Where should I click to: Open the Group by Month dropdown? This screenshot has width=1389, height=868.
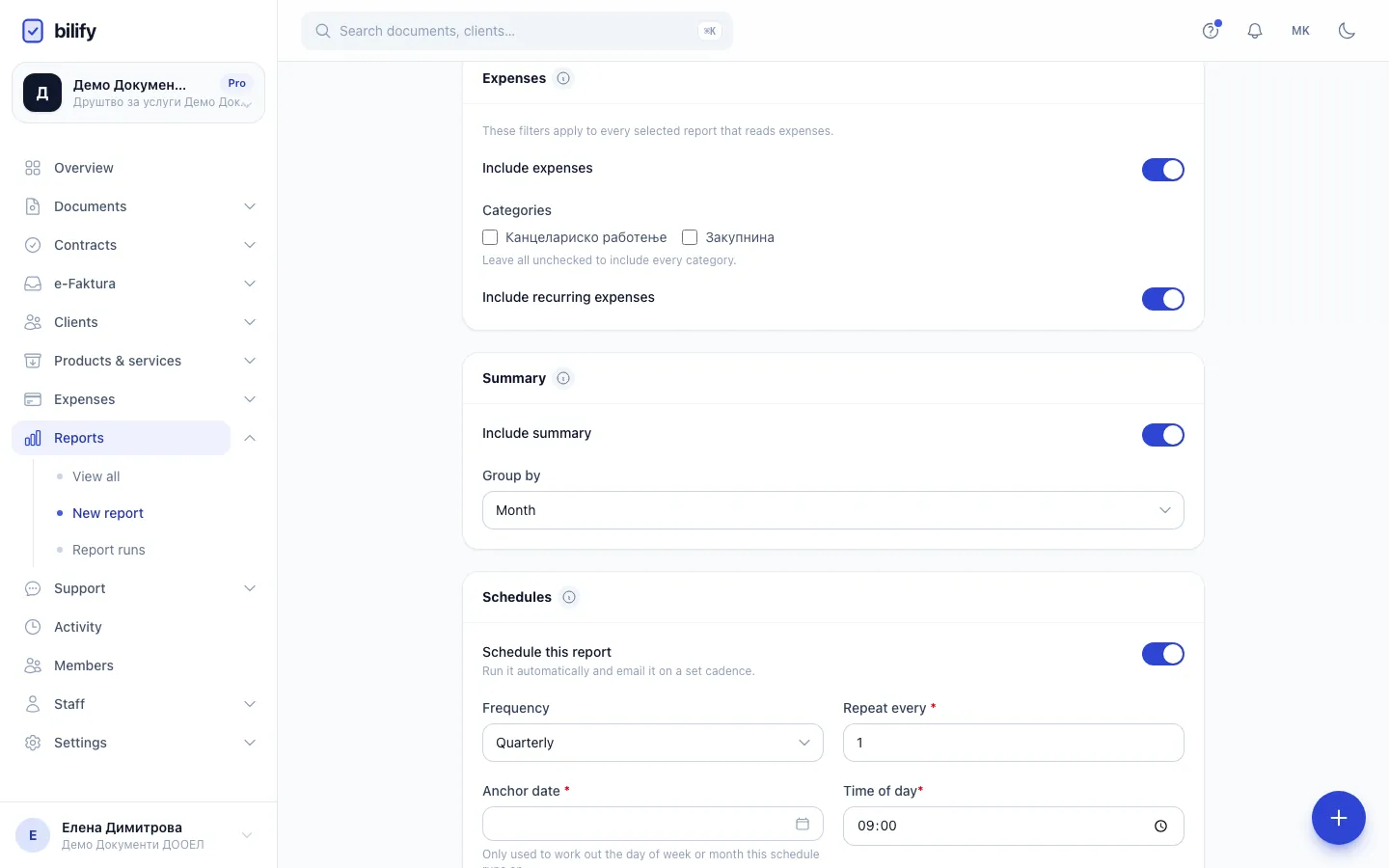(x=833, y=510)
